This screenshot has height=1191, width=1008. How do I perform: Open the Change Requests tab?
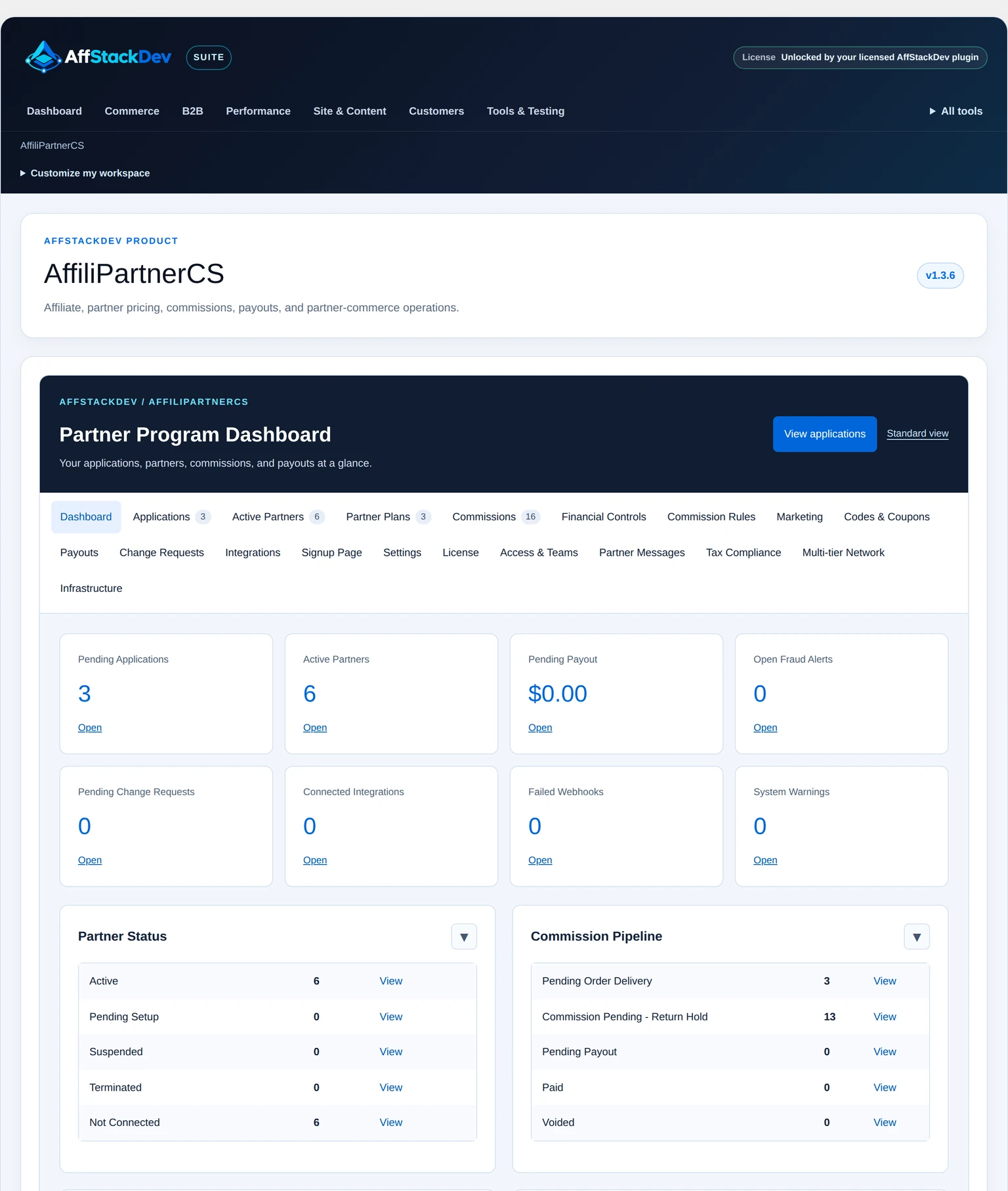coord(161,553)
